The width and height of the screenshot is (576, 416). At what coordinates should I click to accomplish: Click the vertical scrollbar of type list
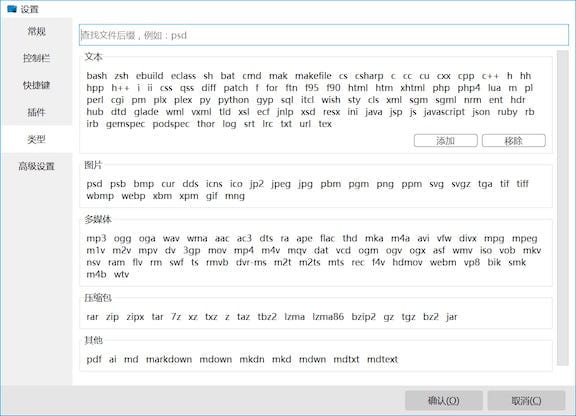click(562, 208)
